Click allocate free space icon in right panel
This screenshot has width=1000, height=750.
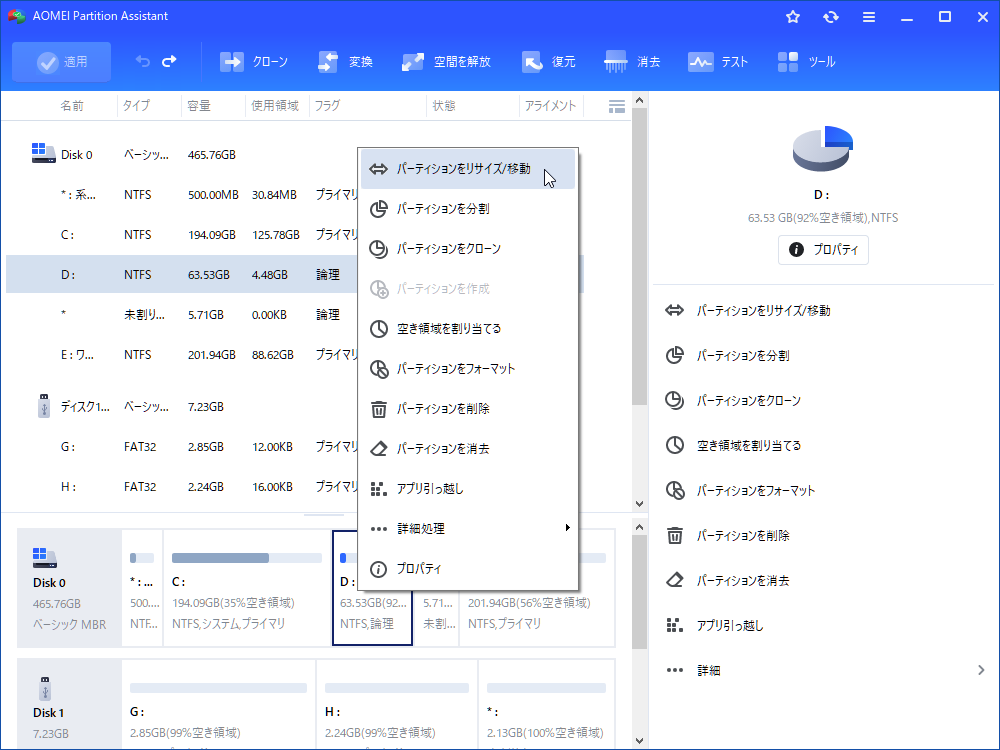(675, 445)
